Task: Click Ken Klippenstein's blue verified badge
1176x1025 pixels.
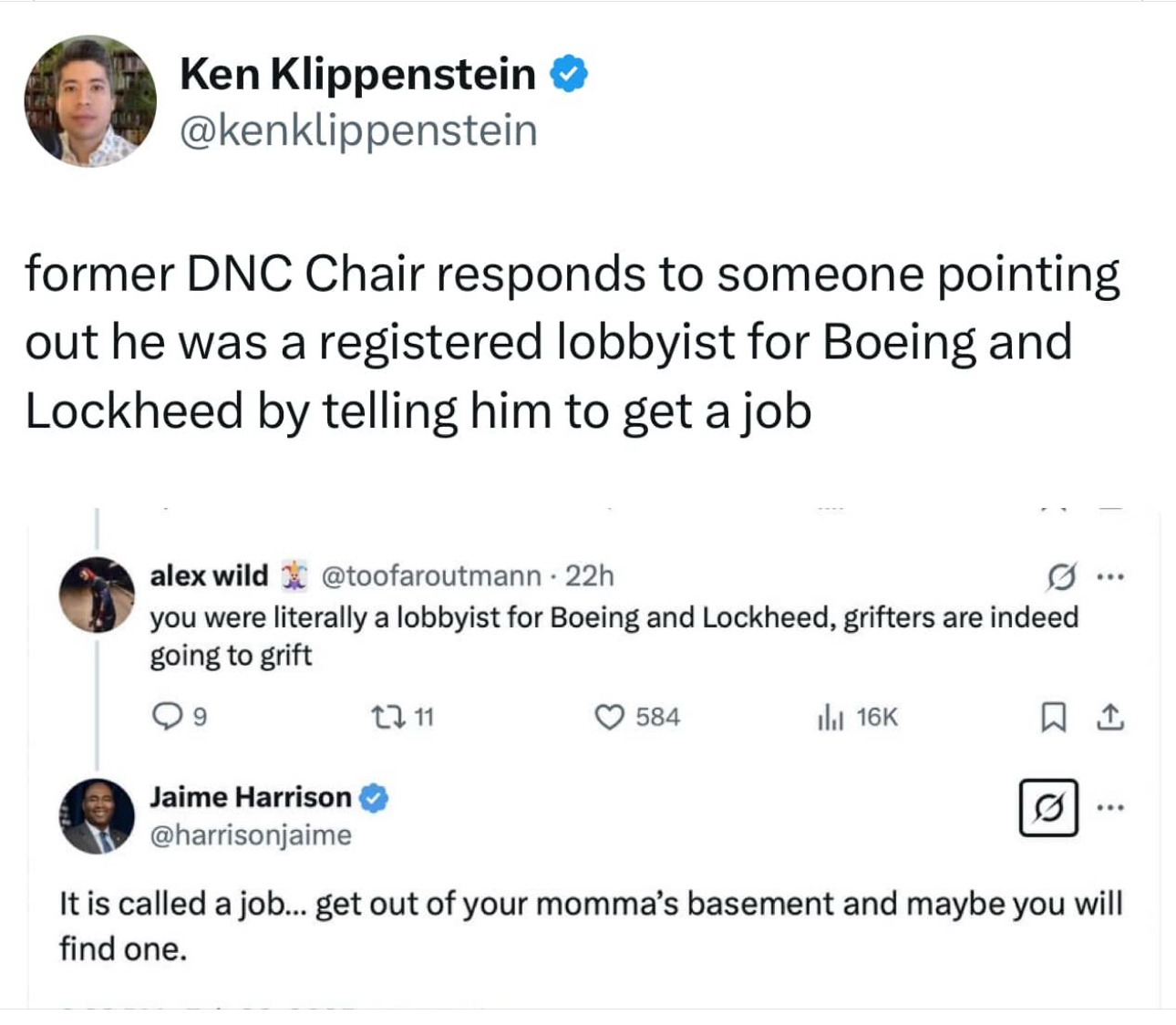Action: tap(569, 74)
